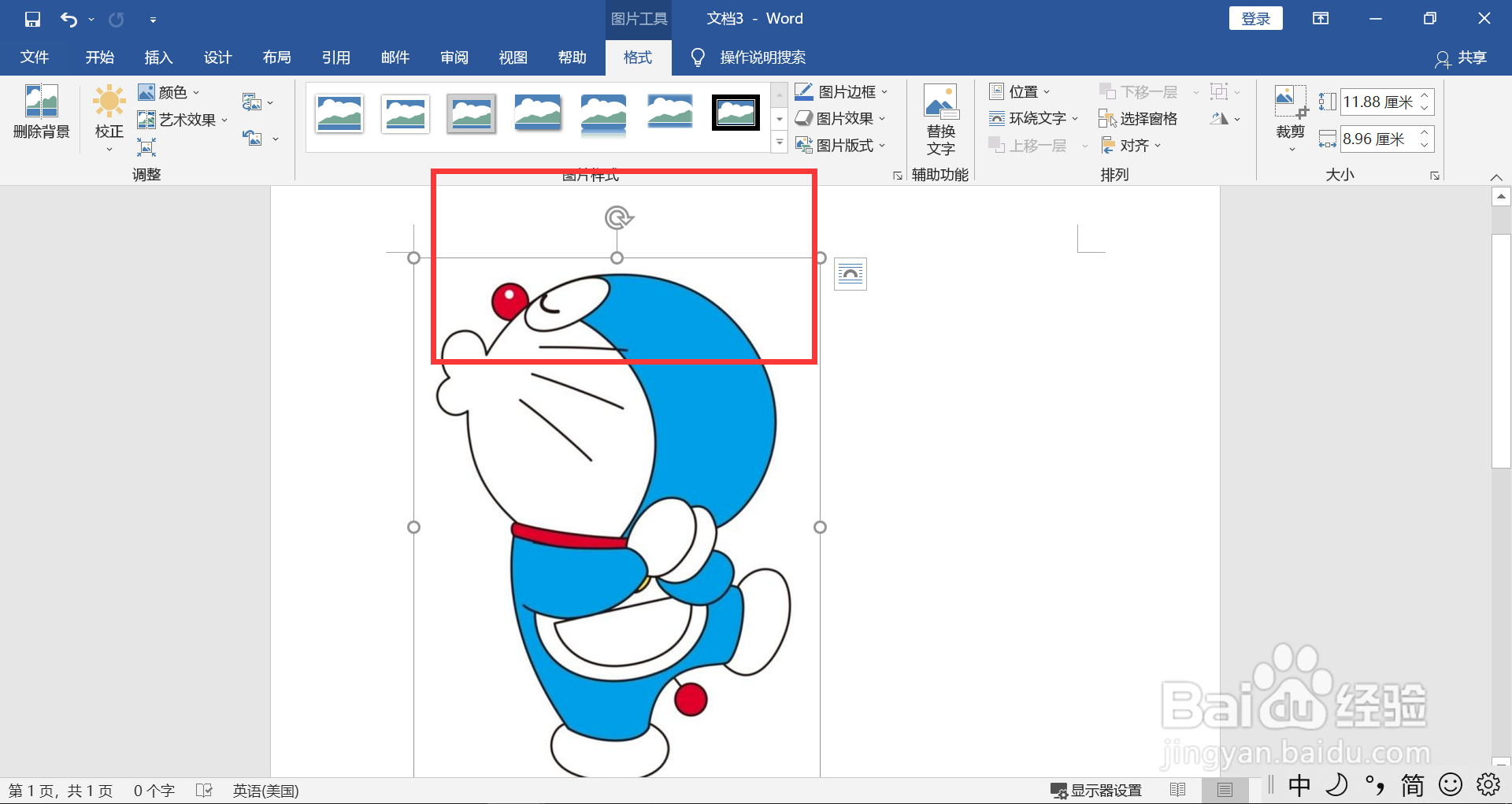This screenshot has width=1512, height=804.
Task: Open Picture Border (图片边框) menu
Action: [841, 92]
